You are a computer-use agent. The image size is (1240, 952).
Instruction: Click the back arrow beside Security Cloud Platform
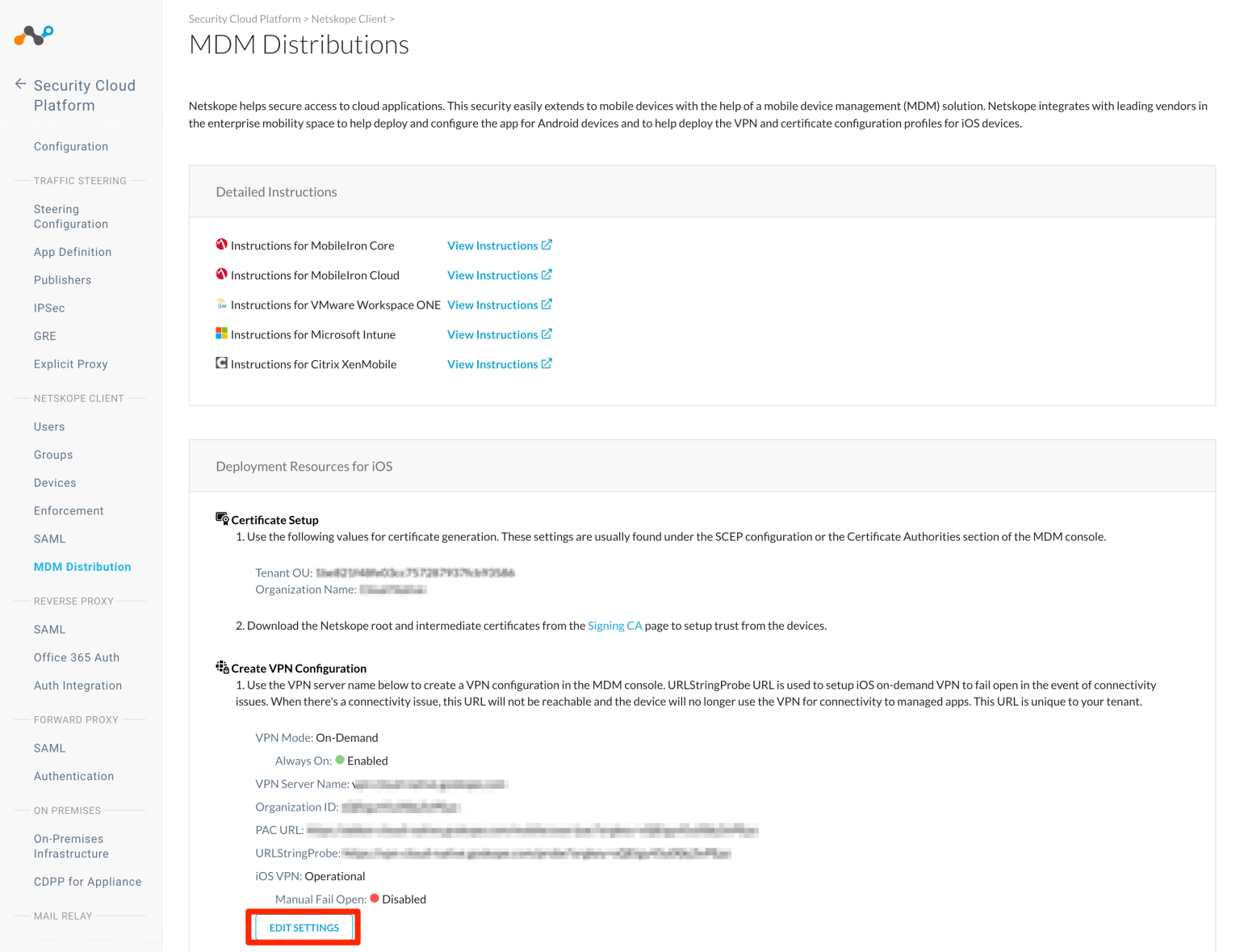click(19, 85)
